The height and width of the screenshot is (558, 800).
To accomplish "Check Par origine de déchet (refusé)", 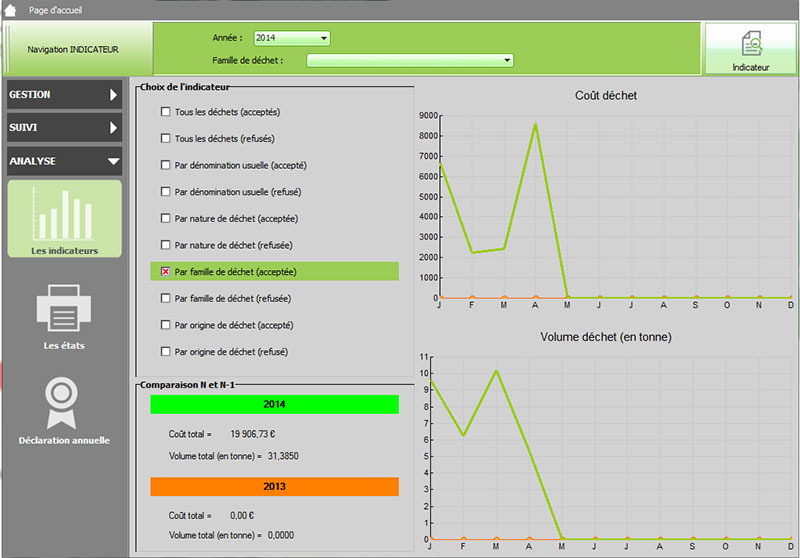I will (x=165, y=351).
